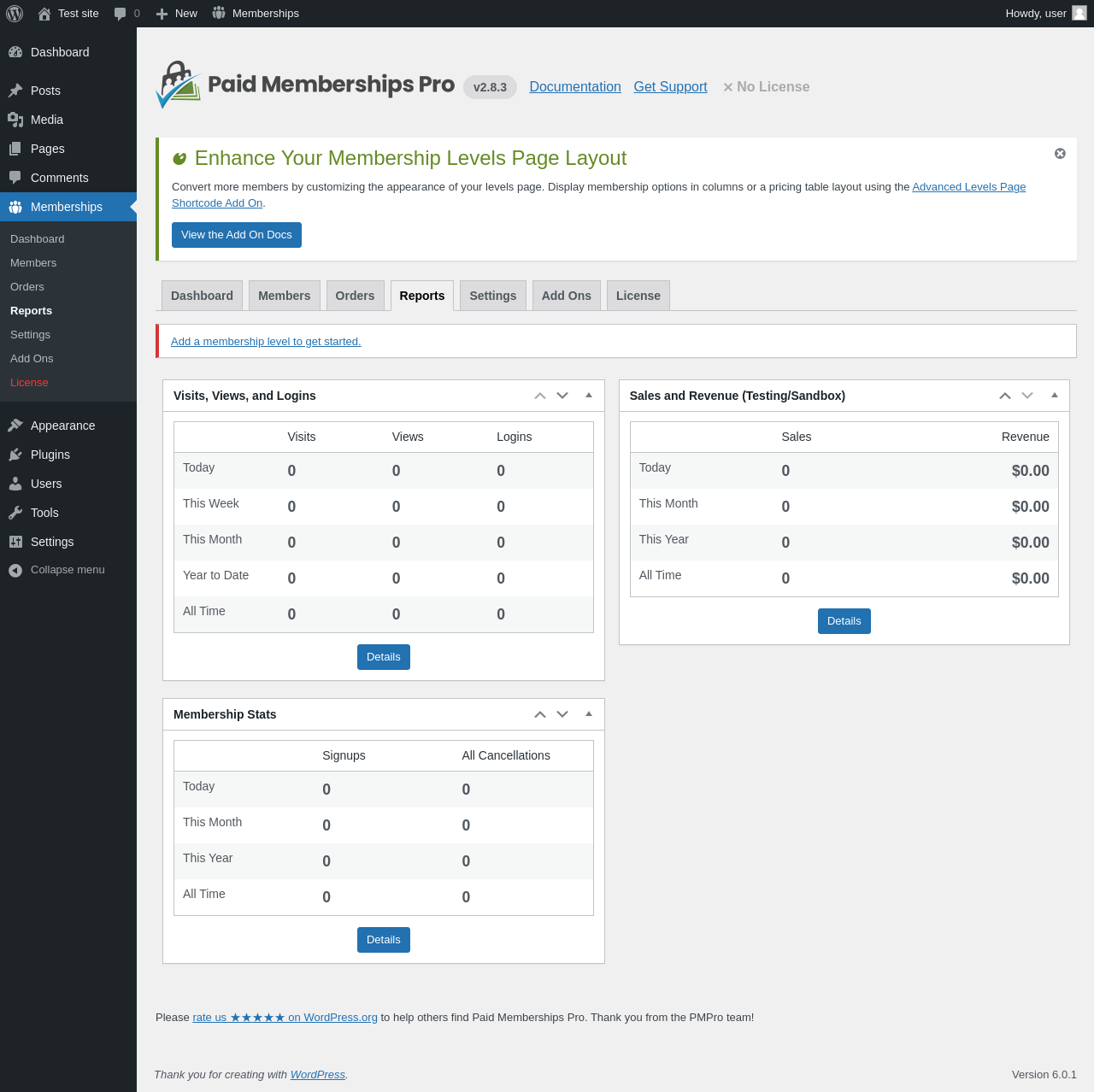
Task: Click View the Add On Docs button
Action: [x=237, y=235]
